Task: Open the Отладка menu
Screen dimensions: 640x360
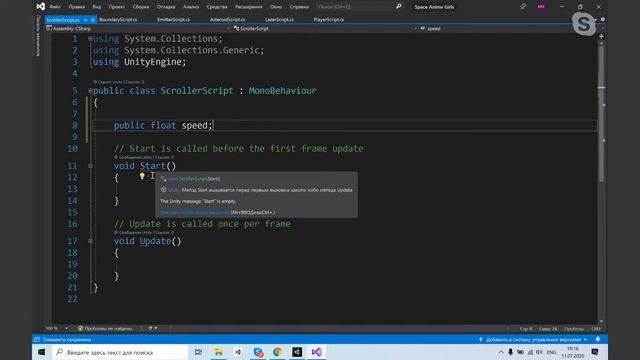Action: [x=166, y=7]
